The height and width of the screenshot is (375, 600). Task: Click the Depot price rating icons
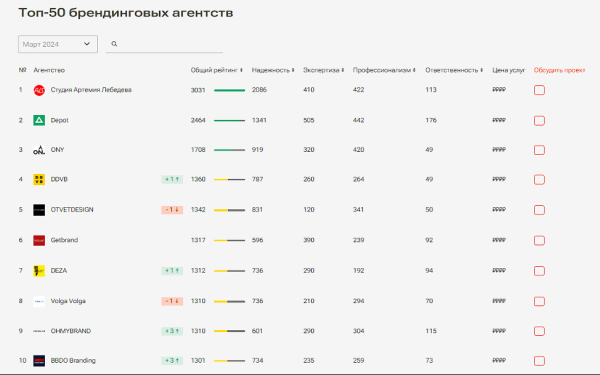(499, 120)
